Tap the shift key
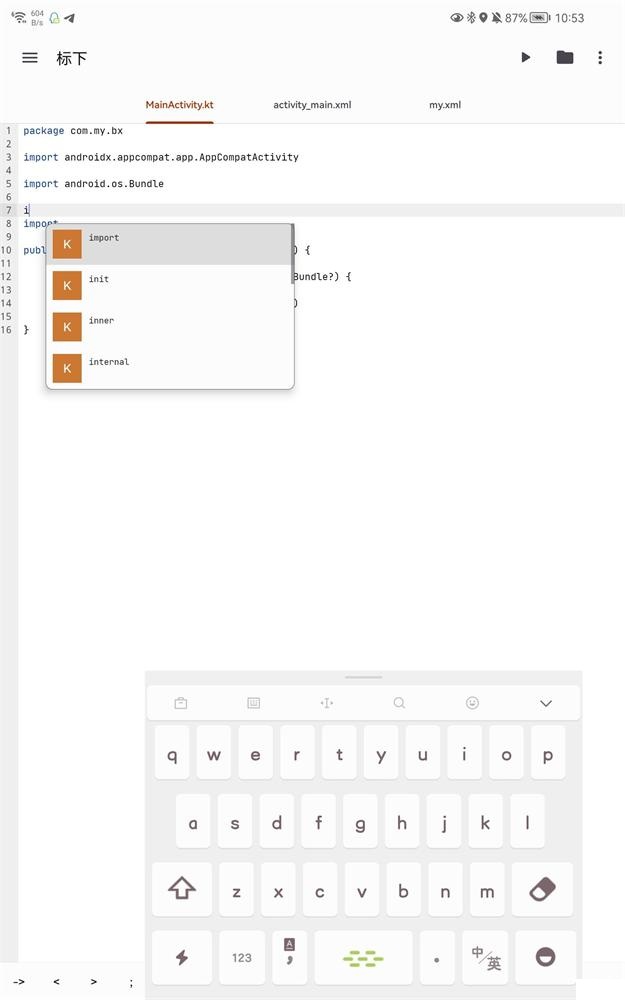 182,889
